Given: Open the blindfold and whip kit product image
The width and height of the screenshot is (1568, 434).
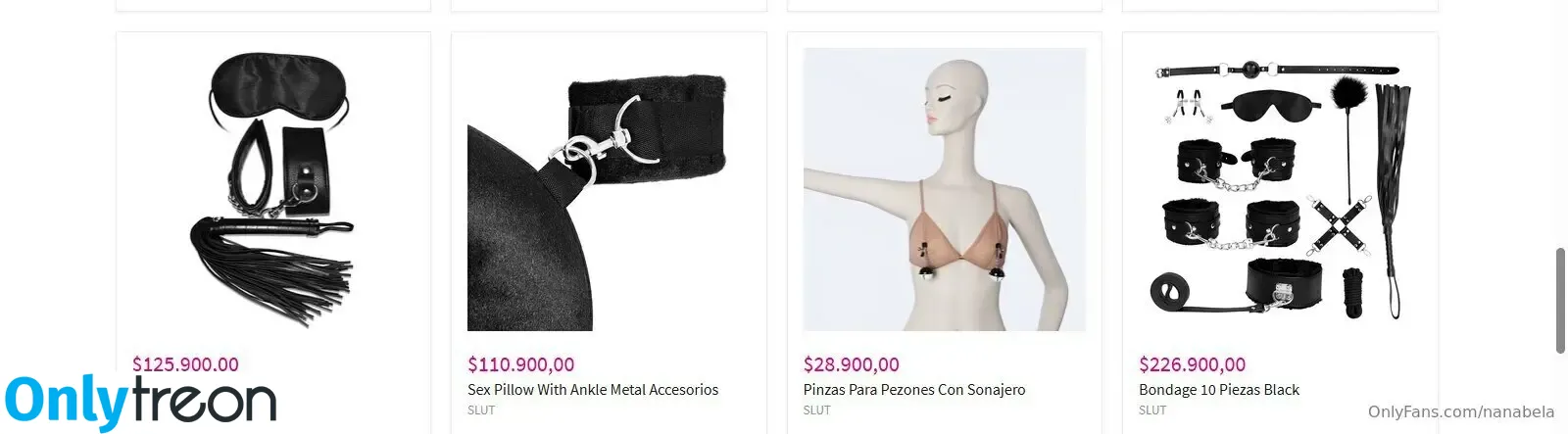Looking at the screenshot, I should [x=273, y=189].
